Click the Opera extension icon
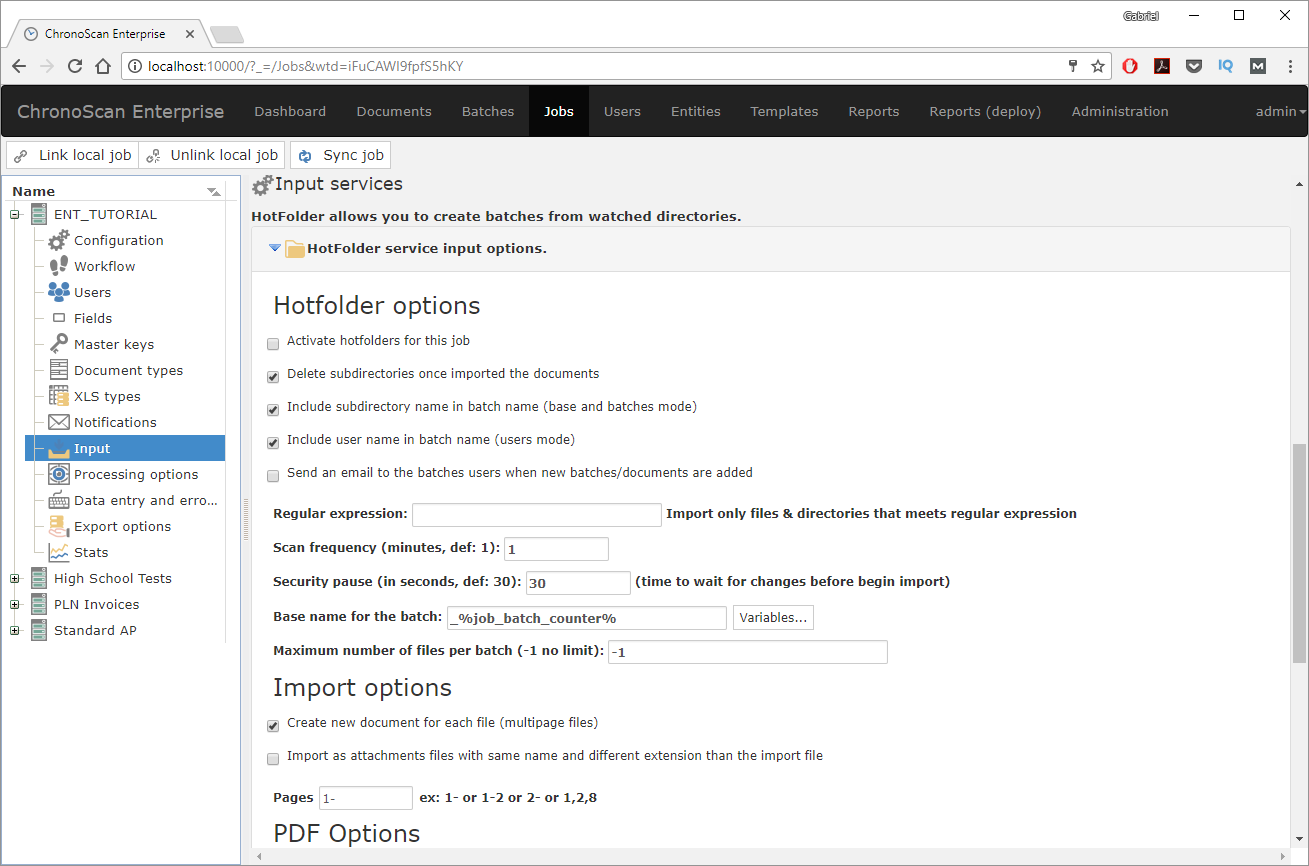This screenshot has height=866, width=1309. click(x=1130, y=66)
